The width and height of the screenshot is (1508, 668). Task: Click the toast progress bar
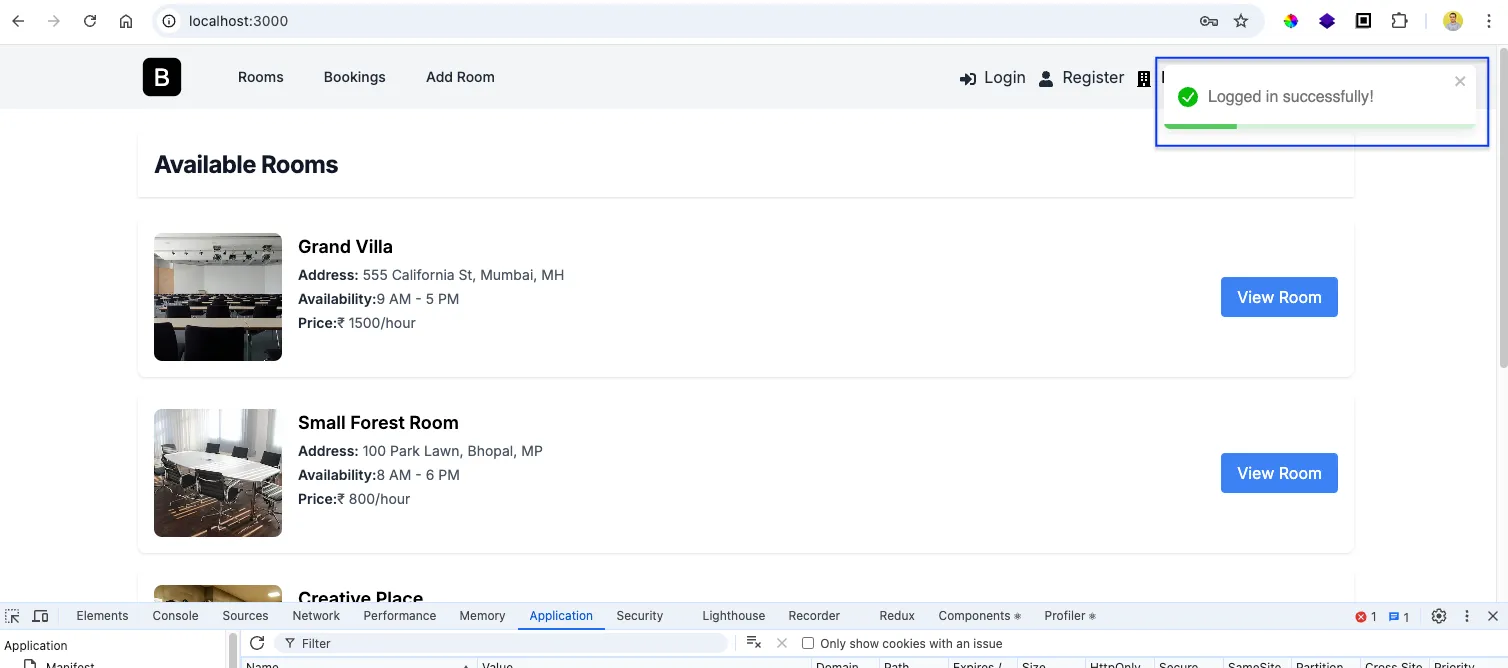click(1319, 126)
